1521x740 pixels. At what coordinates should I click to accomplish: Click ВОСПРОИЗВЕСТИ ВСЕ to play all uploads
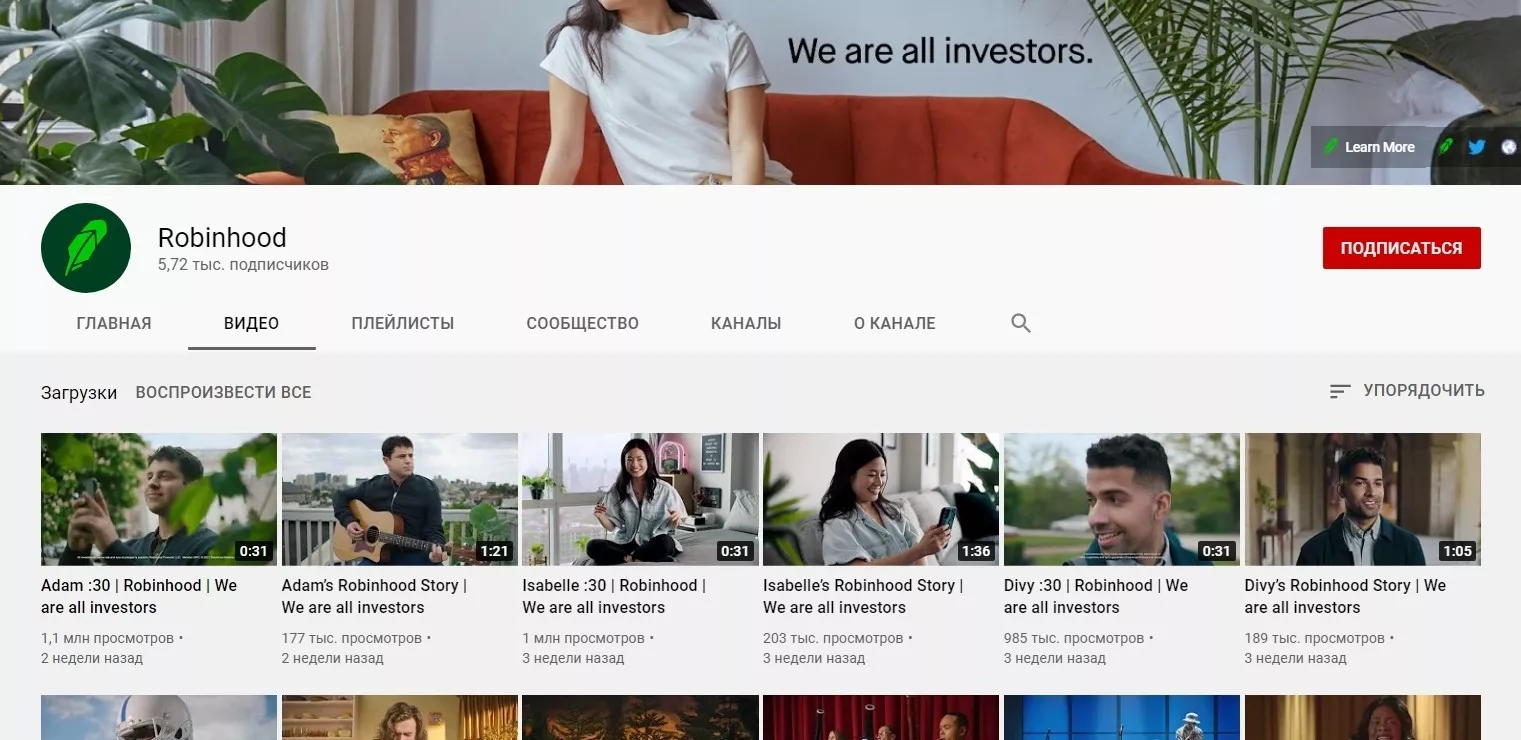click(x=224, y=392)
